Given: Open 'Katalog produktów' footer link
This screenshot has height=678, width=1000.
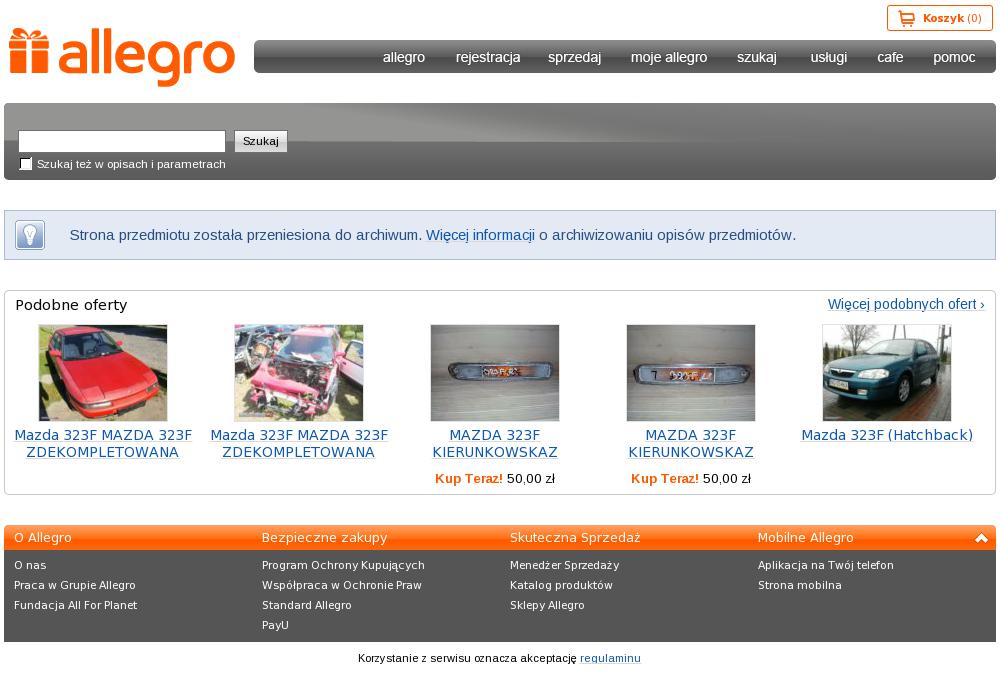Looking at the screenshot, I should coord(561,585).
